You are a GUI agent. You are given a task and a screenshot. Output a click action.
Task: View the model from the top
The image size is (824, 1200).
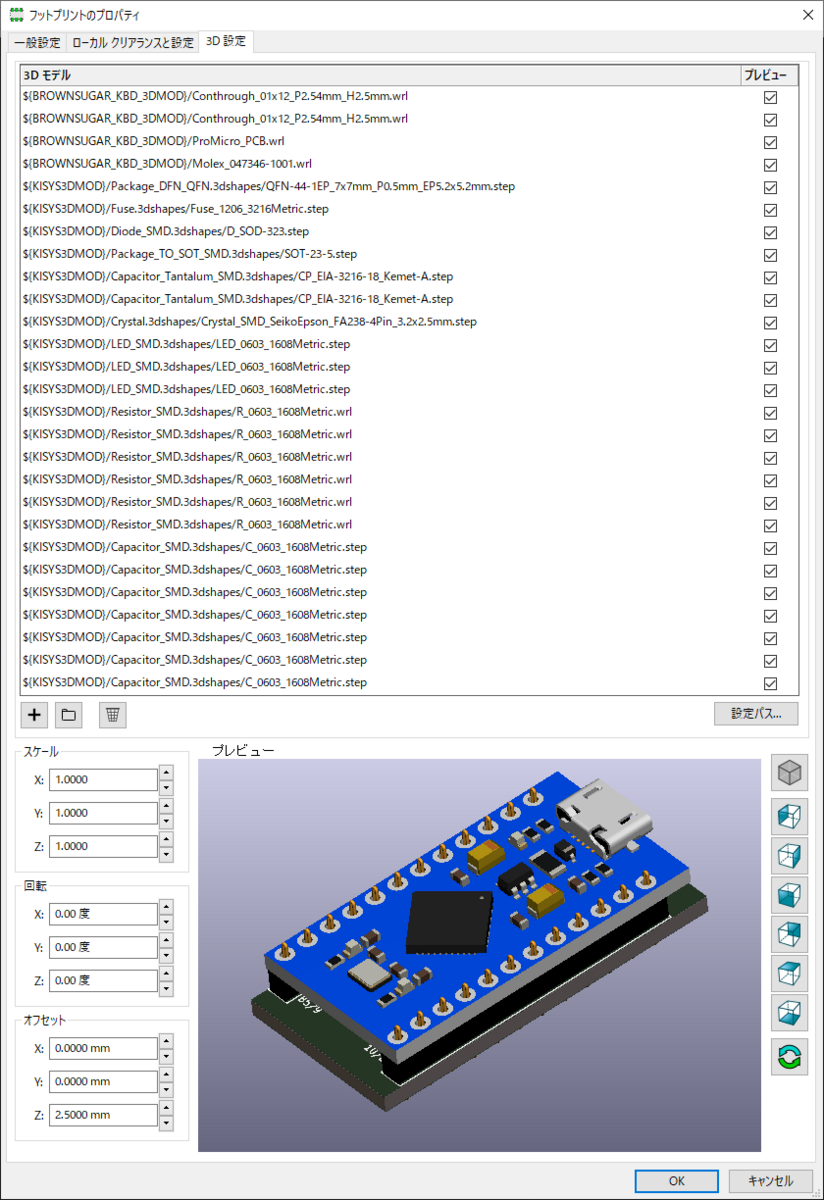click(789, 973)
